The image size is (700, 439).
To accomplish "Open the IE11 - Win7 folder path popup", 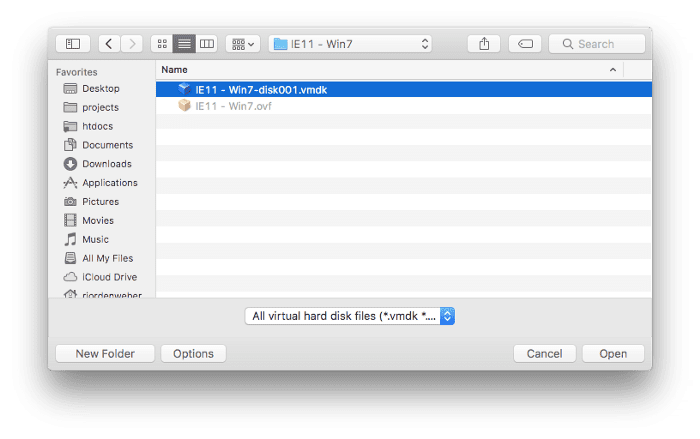I will coord(350,44).
